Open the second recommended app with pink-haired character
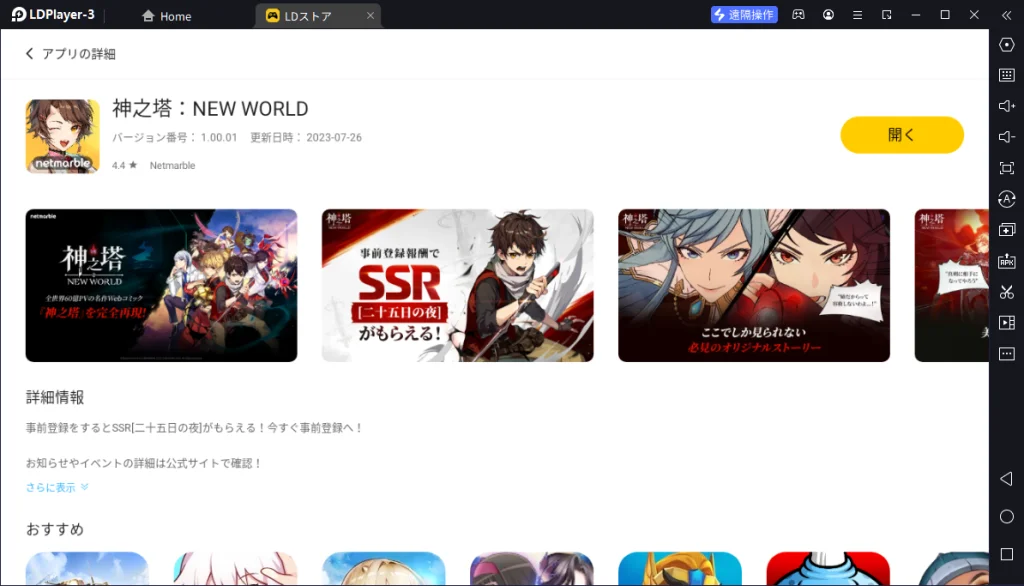 [x=235, y=568]
